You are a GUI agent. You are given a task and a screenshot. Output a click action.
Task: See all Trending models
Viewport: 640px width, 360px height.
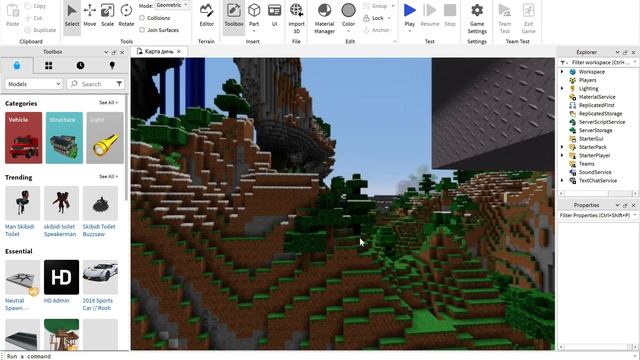108,176
